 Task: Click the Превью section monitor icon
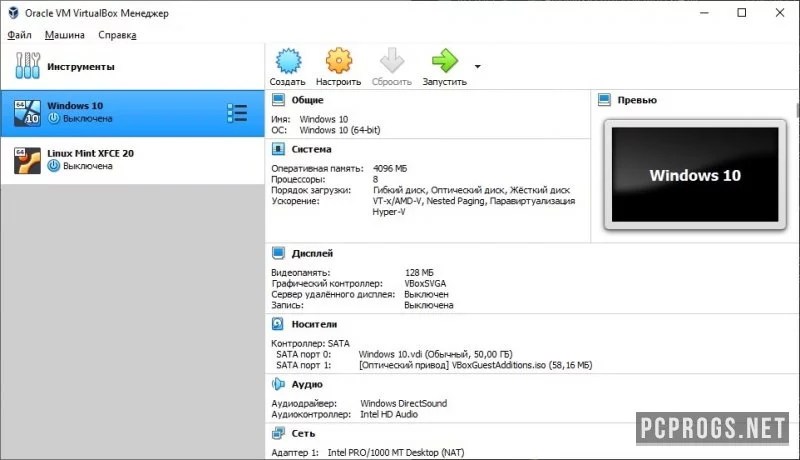click(604, 100)
